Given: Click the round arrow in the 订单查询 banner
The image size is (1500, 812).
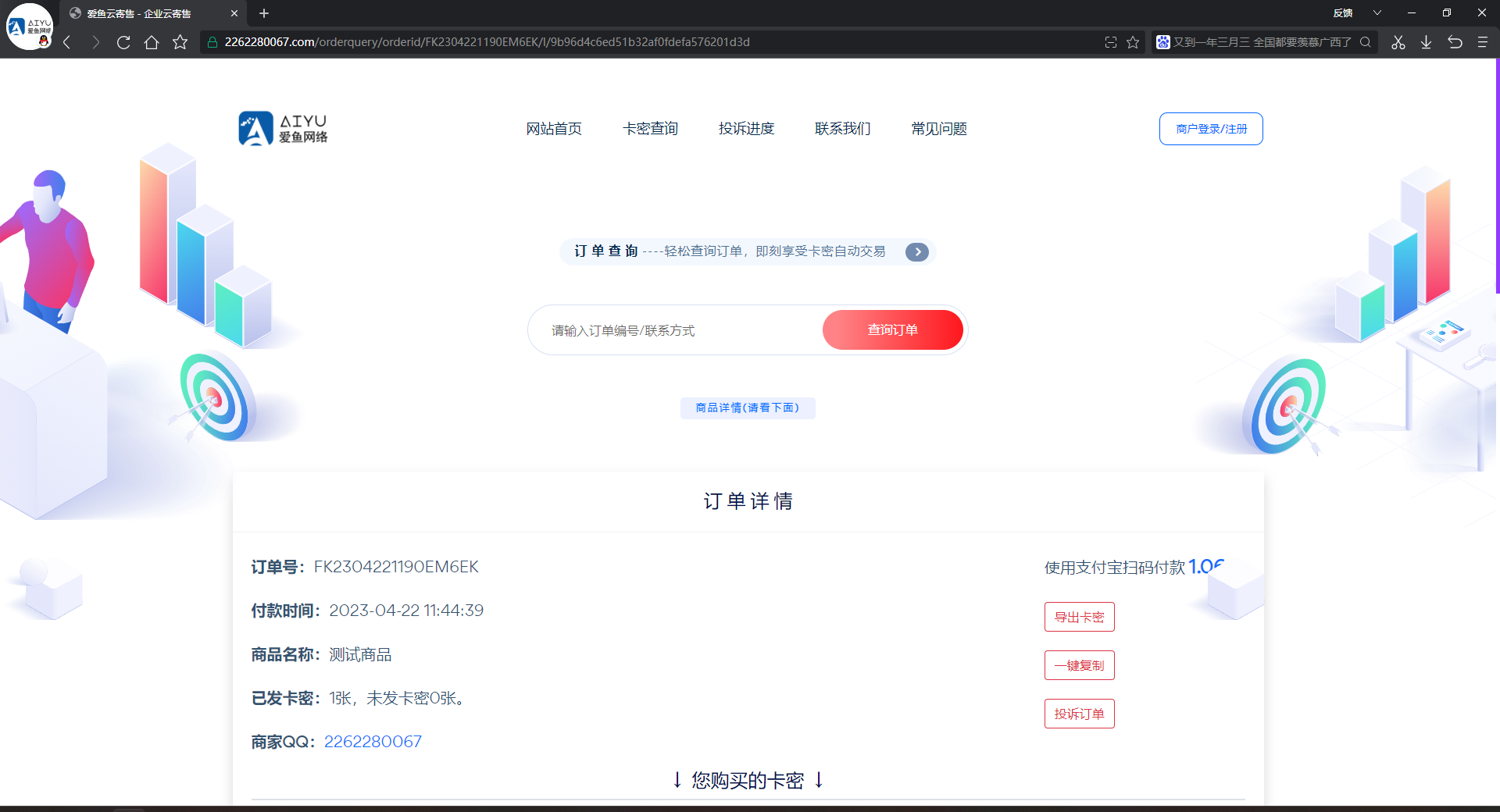Looking at the screenshot, I should point(917,251).
